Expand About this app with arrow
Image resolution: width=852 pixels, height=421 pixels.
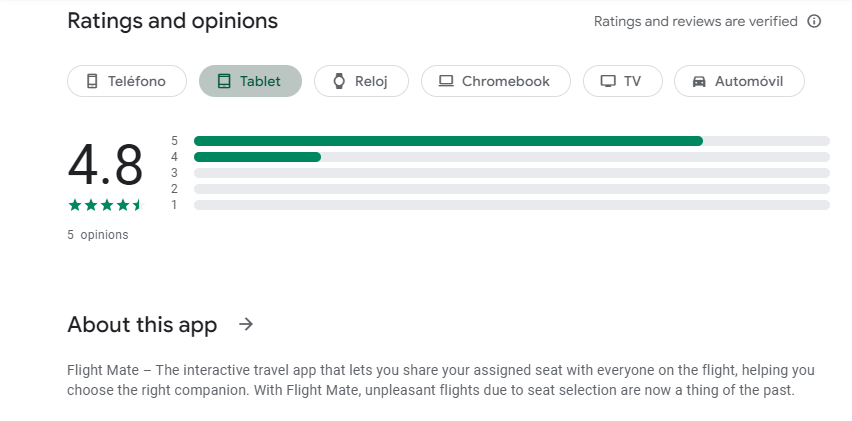246,324
